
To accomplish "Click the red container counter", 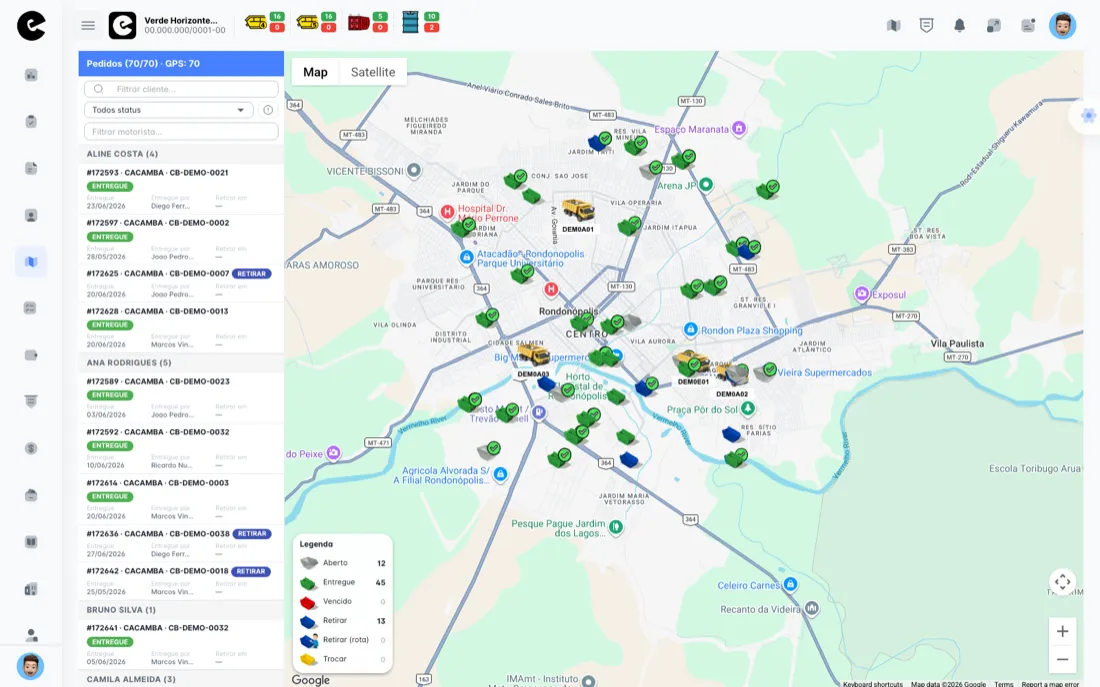I will tap(368, 22).
